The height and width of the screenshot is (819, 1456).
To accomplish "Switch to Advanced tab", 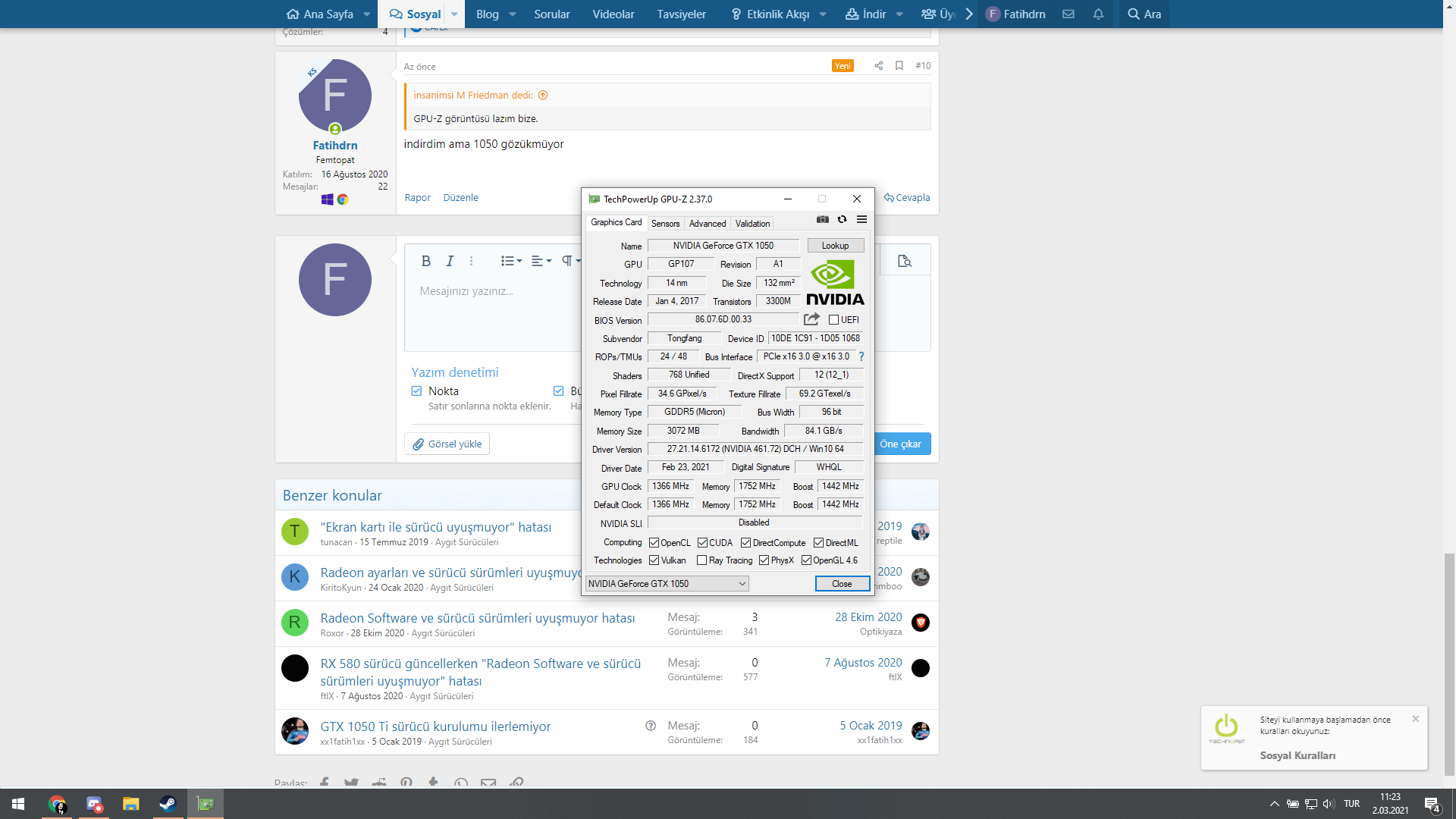I will click(707, 224).
